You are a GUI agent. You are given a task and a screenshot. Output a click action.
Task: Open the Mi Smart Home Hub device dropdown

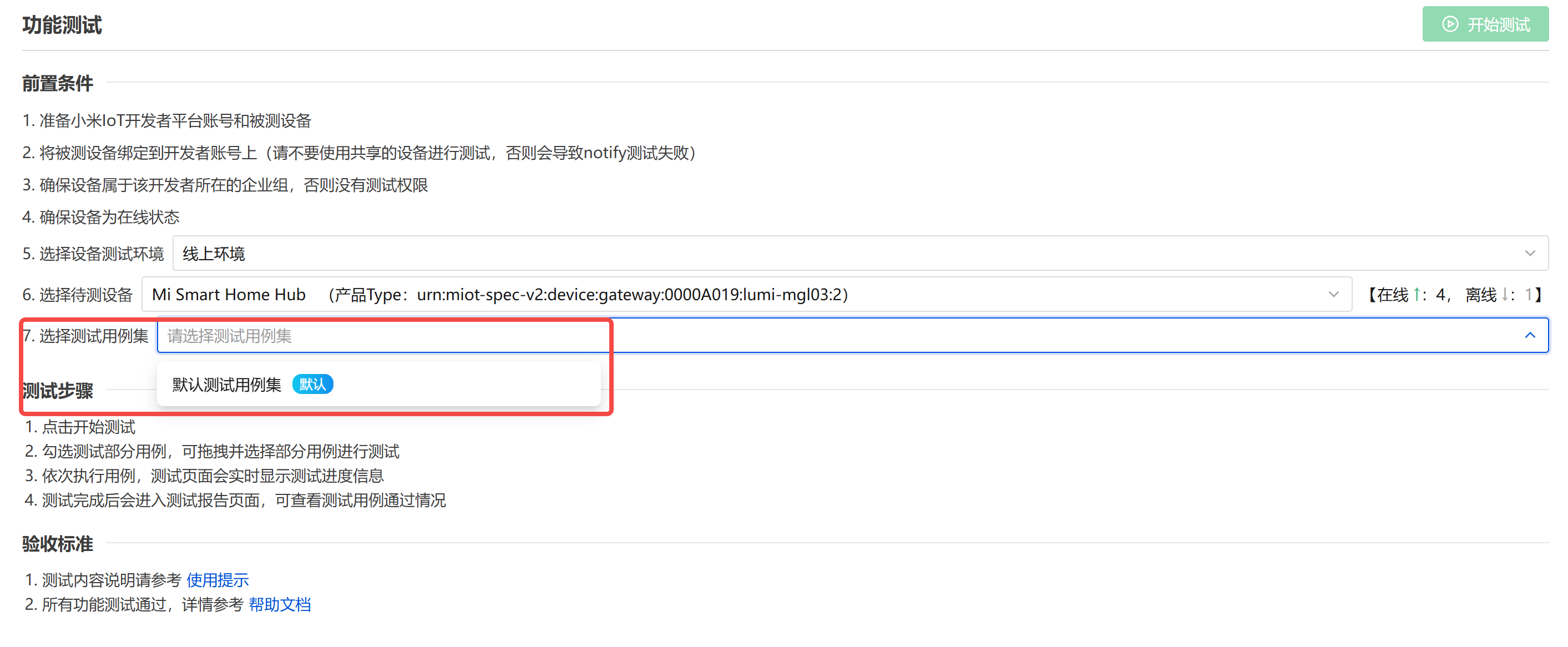pyautogui.click(x=746, y=295)
